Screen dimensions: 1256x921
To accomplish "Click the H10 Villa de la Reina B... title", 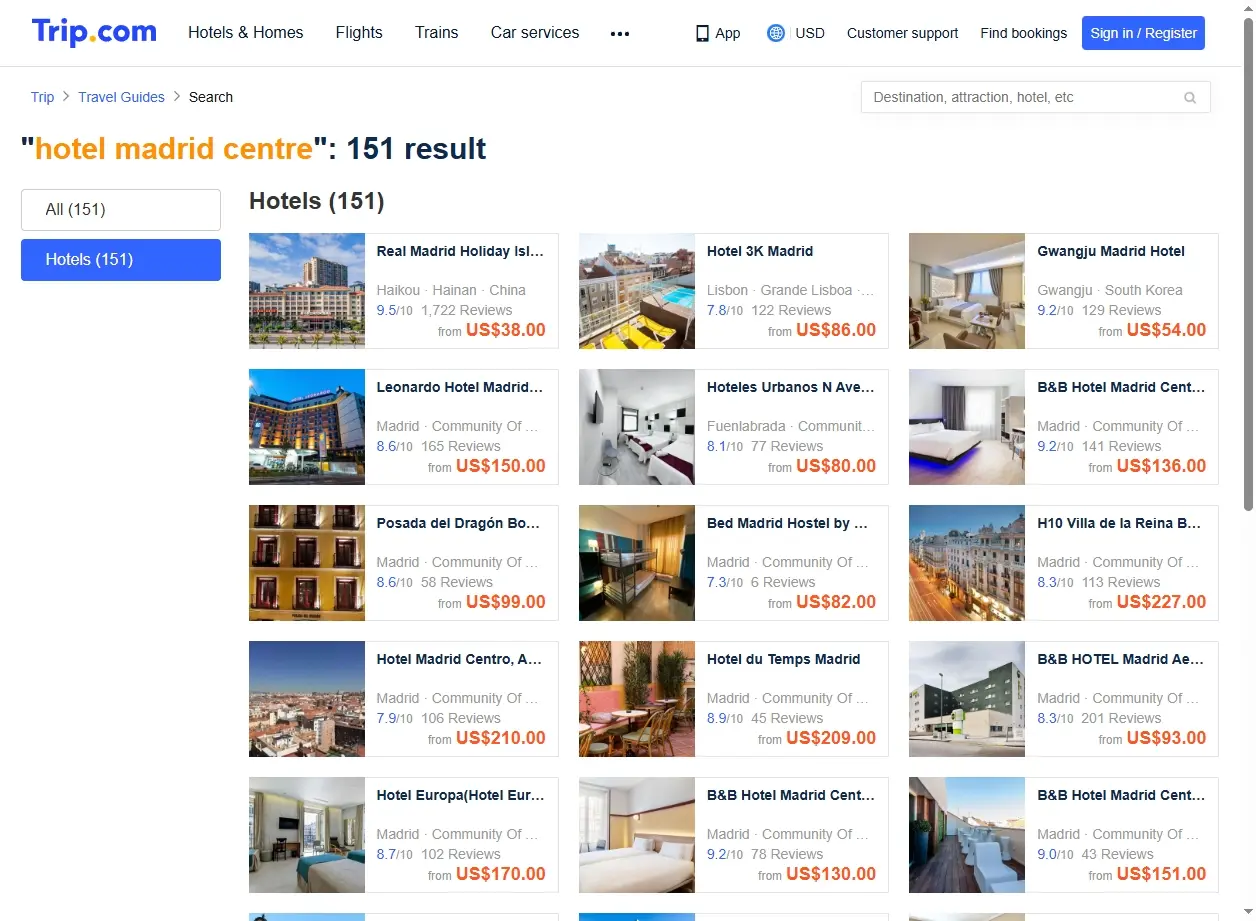I will [1119, 523].
